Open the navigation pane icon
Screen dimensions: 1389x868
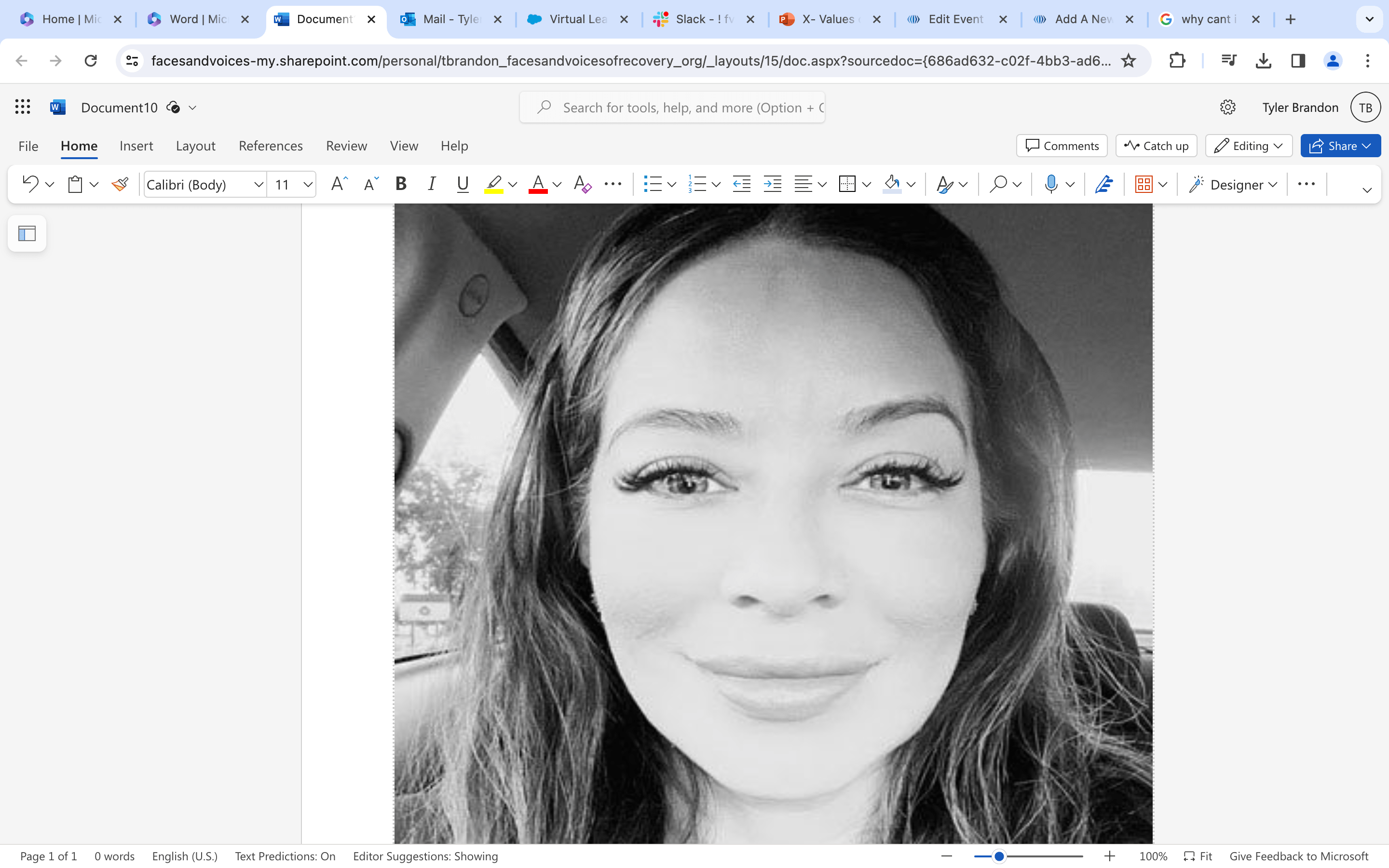coord(27,234)
